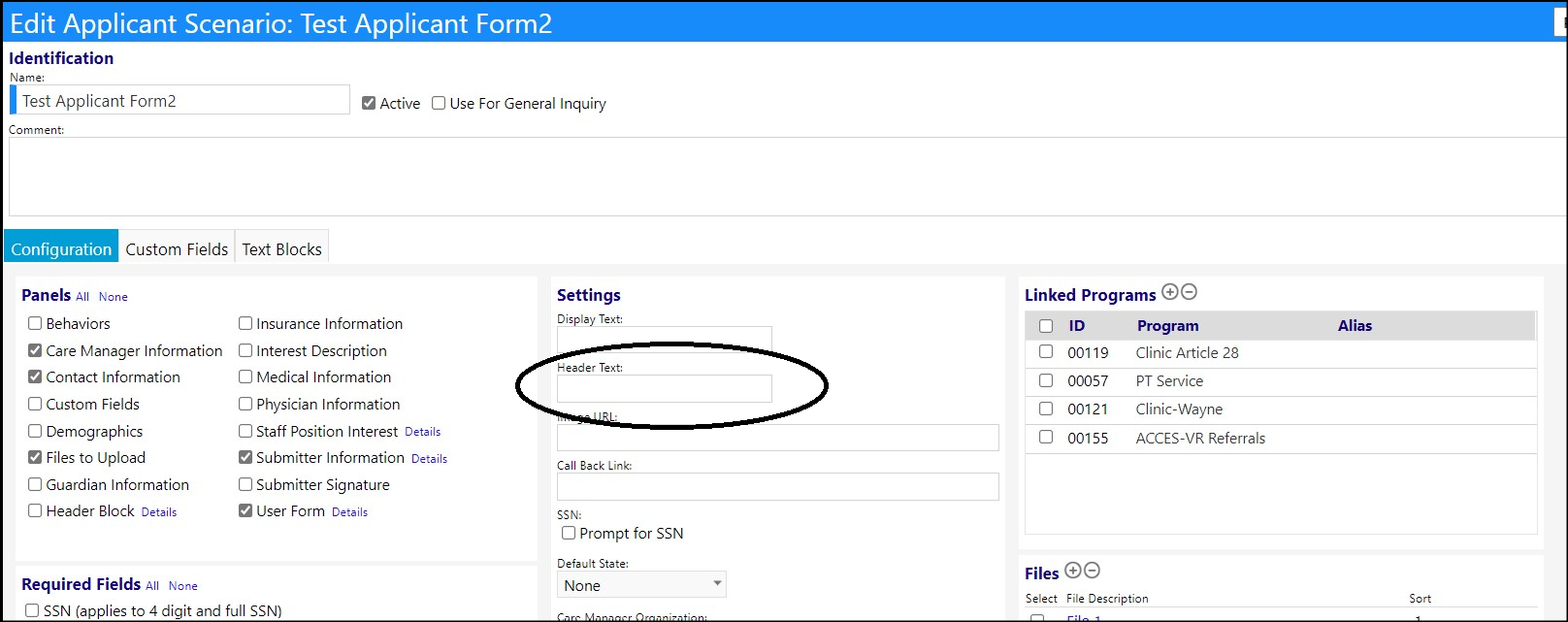
Task: Click the Name input field
Action: (180, 100)
